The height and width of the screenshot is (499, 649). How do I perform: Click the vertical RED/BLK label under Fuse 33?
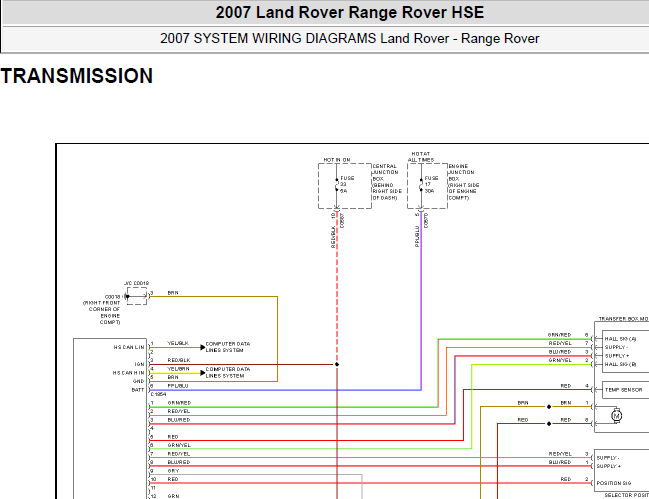(333, 237)
